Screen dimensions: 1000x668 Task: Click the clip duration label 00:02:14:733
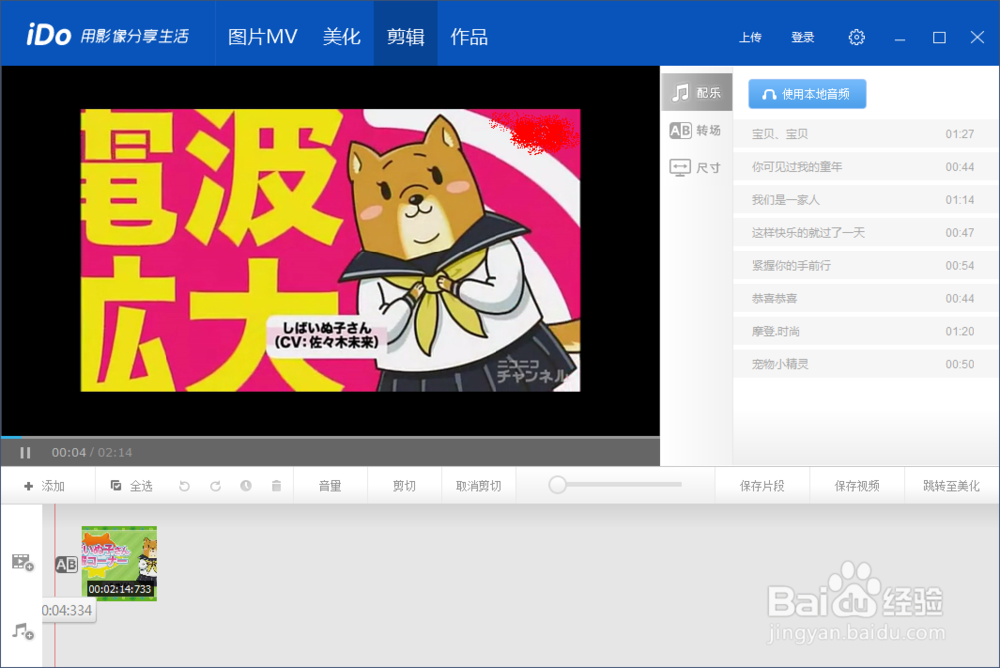pyautogui.click(x=120, y=589)
